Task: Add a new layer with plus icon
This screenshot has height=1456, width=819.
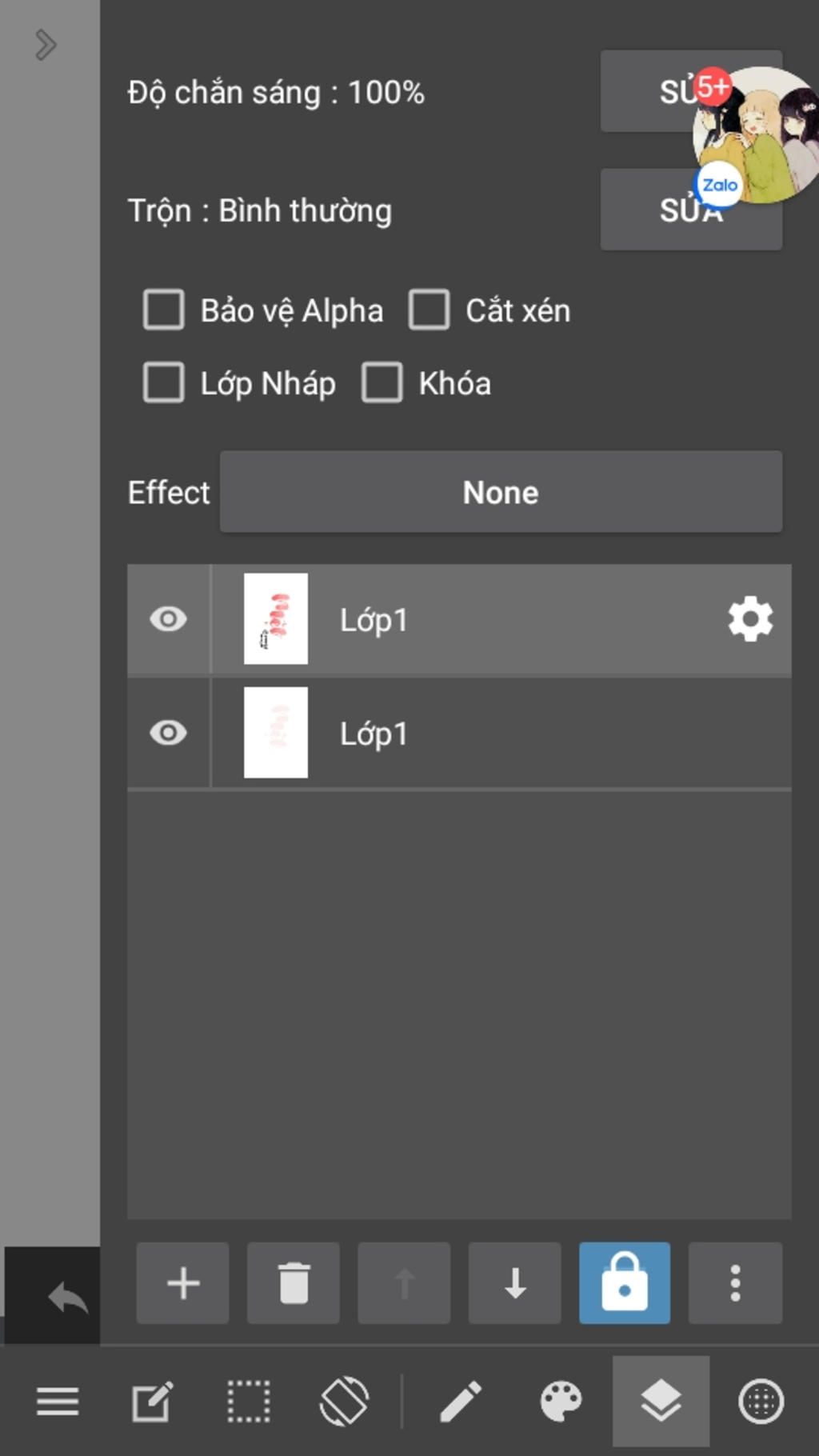Action: pyautogui.click(x=182, y=1282)
